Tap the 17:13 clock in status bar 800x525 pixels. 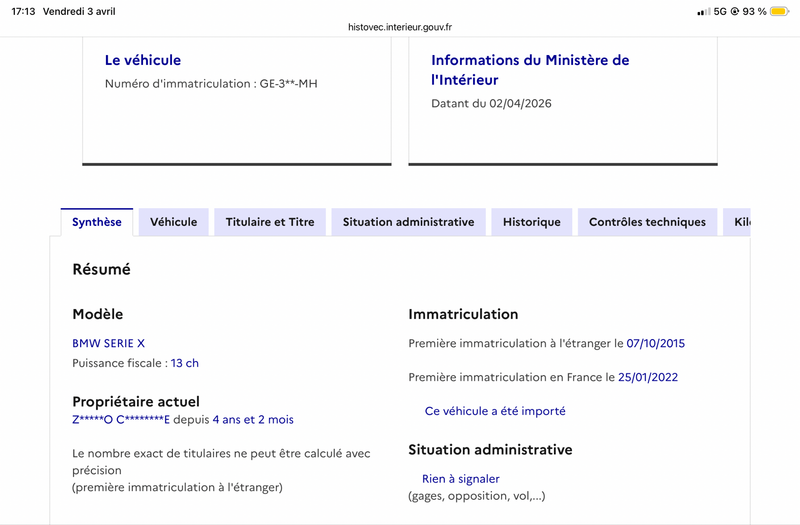point(23,11)
